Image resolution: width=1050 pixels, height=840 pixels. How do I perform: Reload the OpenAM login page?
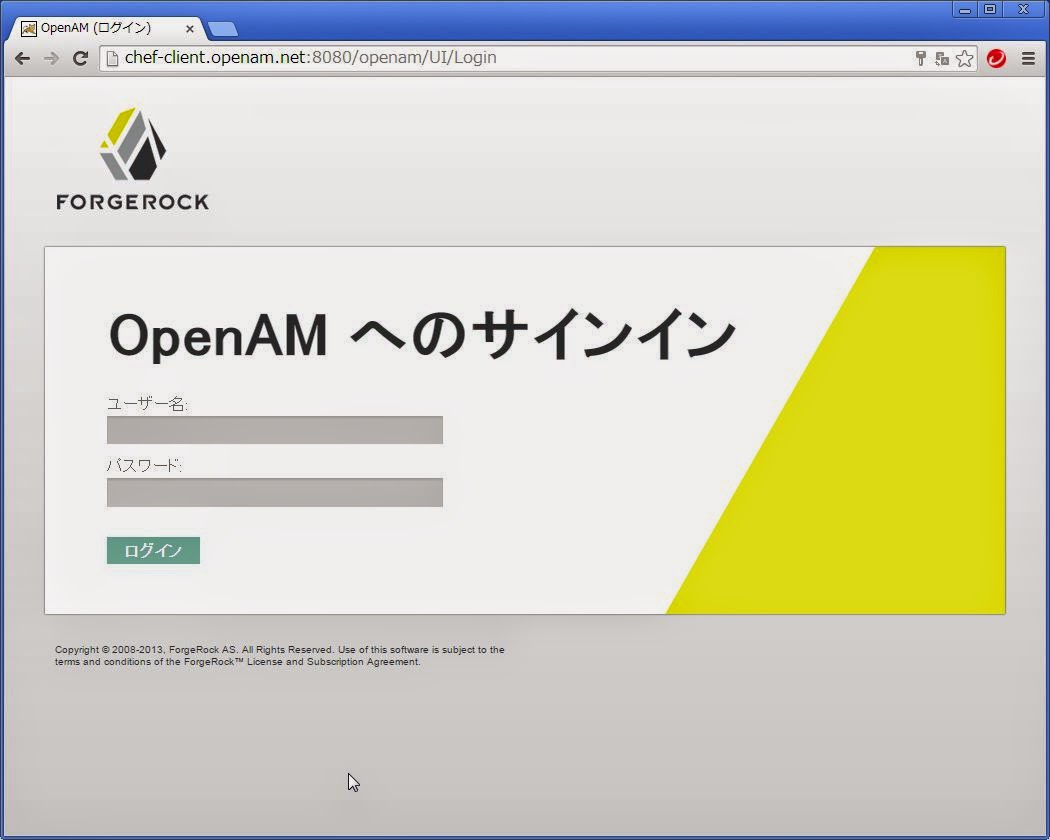[x=80, y=58]
